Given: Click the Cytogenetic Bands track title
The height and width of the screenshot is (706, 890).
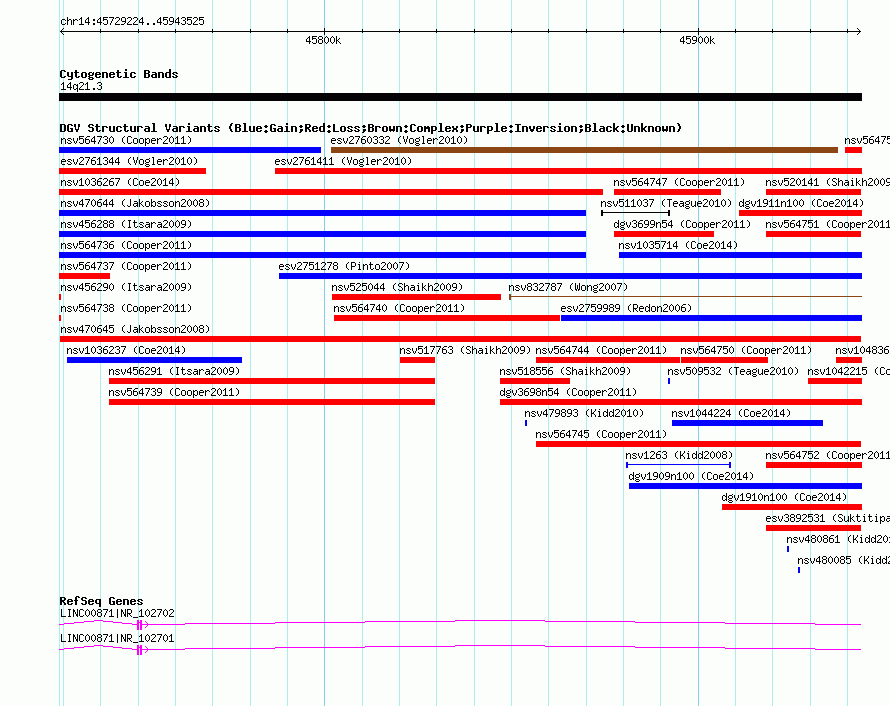Looking at the screenshot, I should tap(119, 74).
